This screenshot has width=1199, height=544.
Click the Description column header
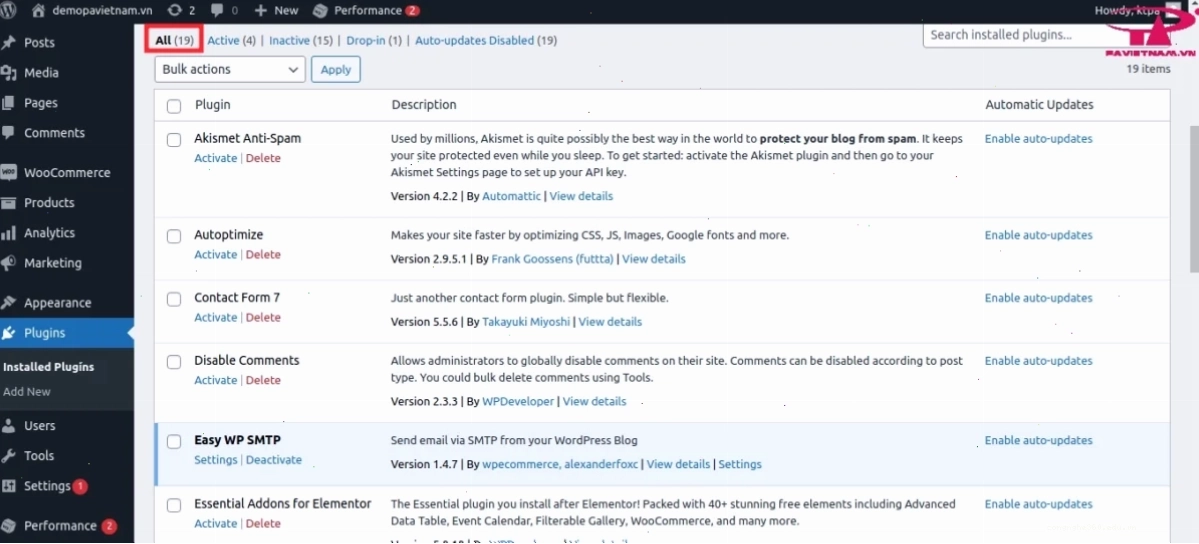[424, 105]
